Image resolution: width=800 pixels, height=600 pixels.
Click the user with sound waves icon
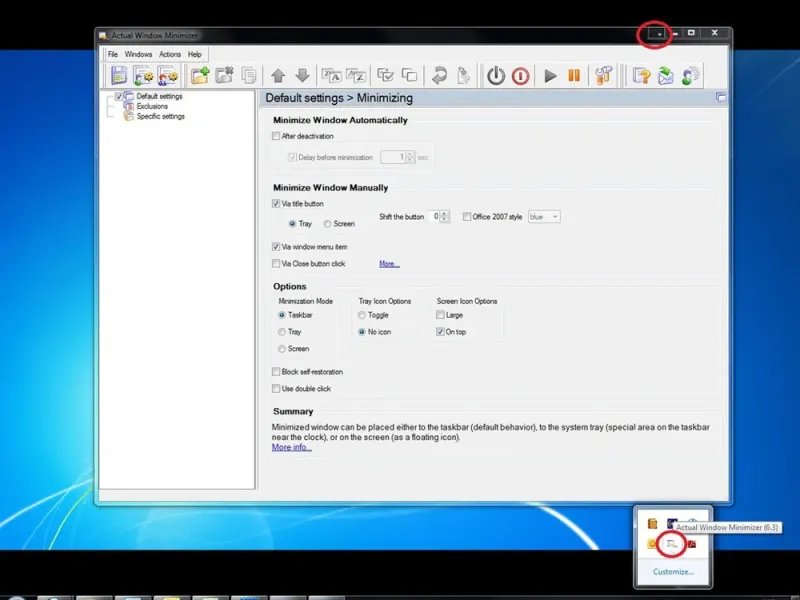[690, 76]
